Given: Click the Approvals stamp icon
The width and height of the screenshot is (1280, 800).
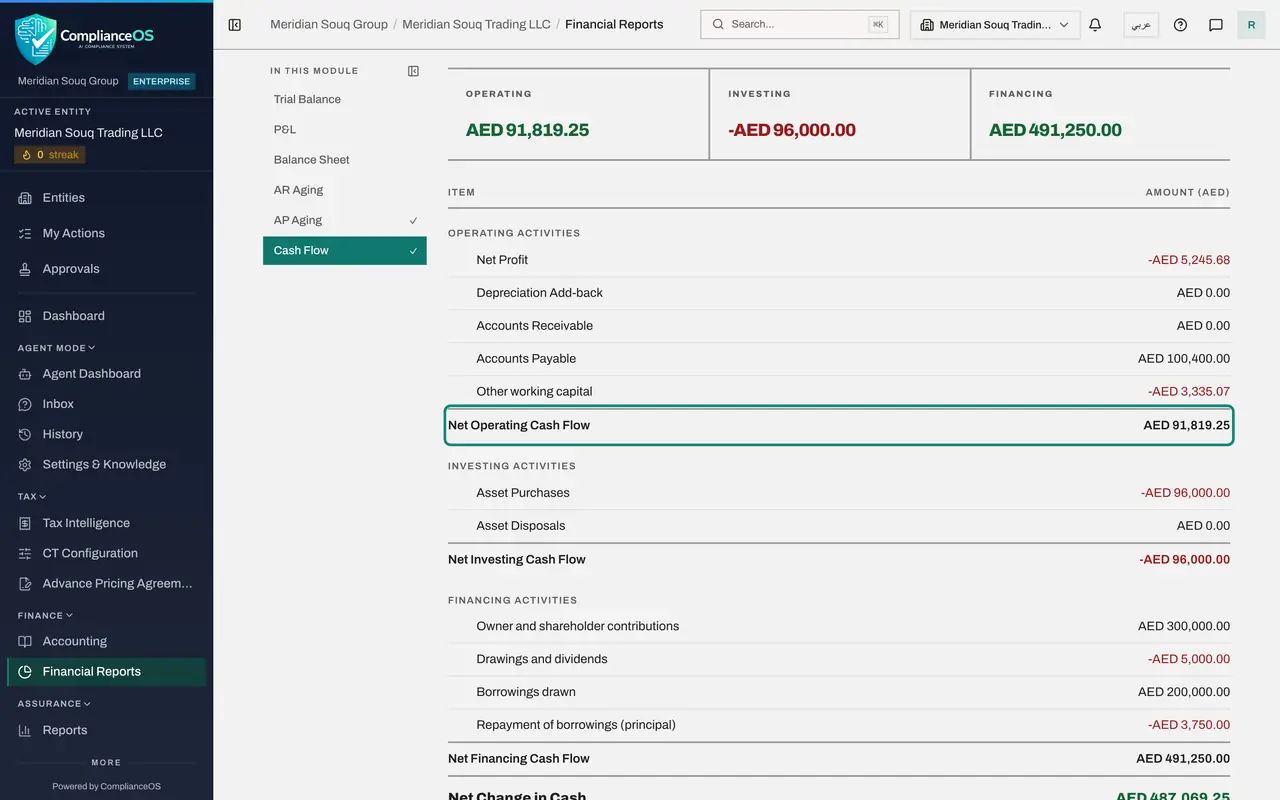Looking at the screenshot, I should (25, 269).
